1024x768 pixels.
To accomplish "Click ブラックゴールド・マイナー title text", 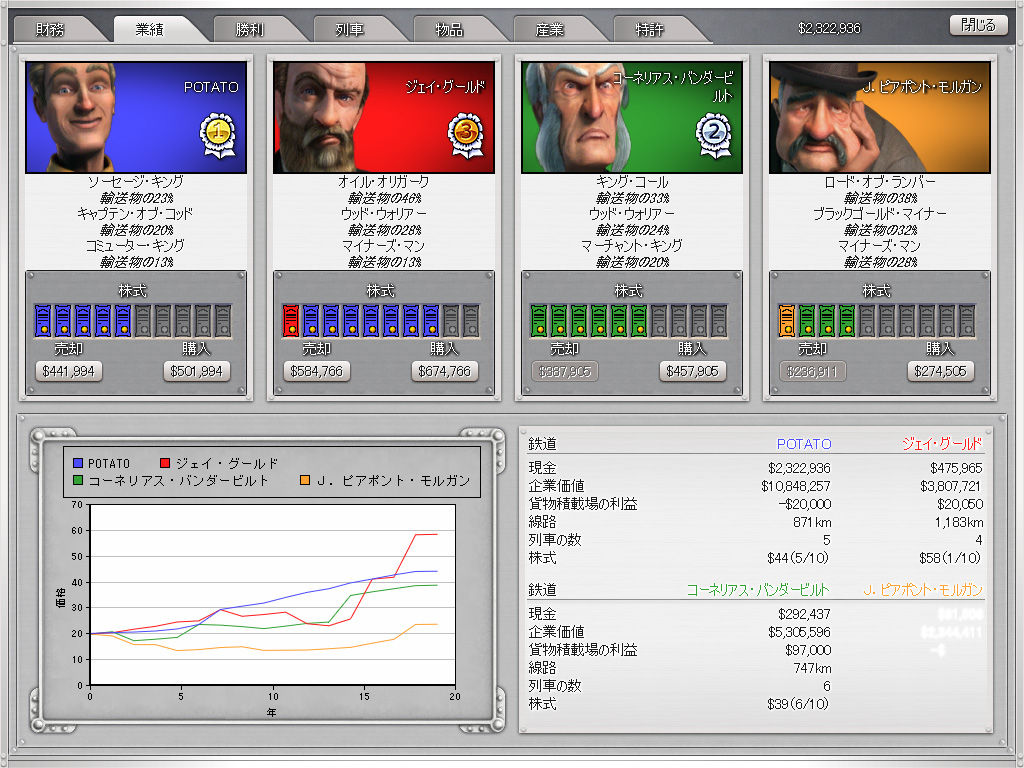I will tap(880, 214).
